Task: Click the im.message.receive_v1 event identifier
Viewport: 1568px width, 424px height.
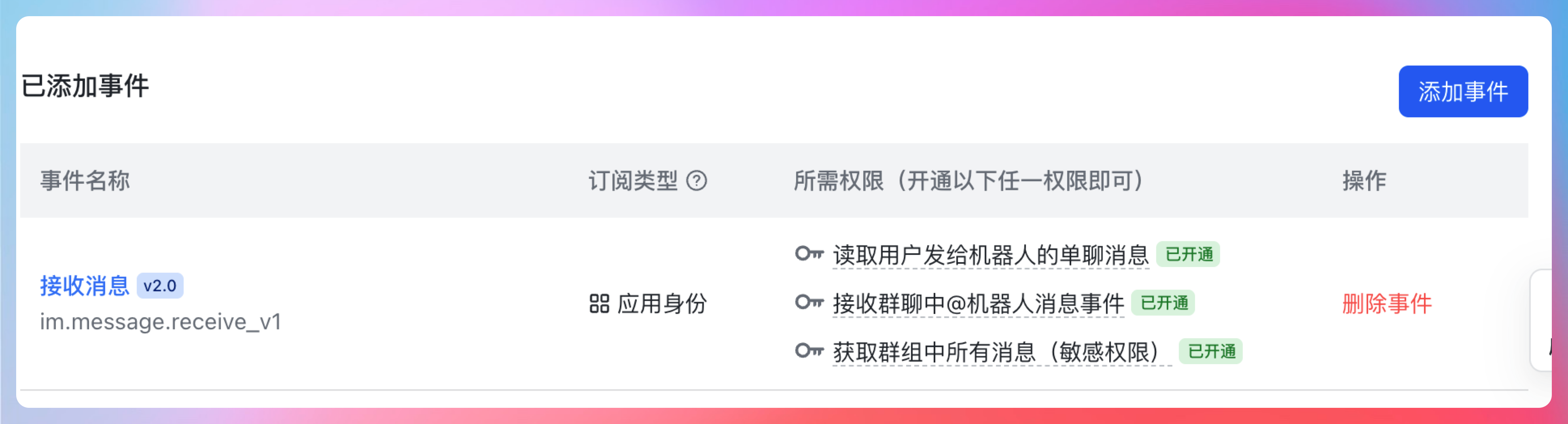Action: point(161,322)
